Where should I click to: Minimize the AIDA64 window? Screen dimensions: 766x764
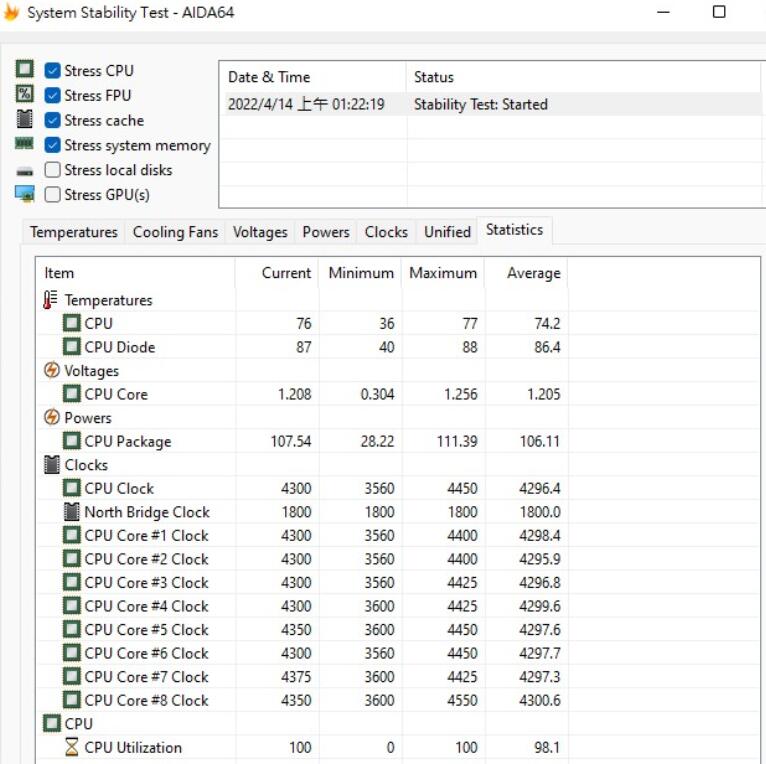pos(663,12)
